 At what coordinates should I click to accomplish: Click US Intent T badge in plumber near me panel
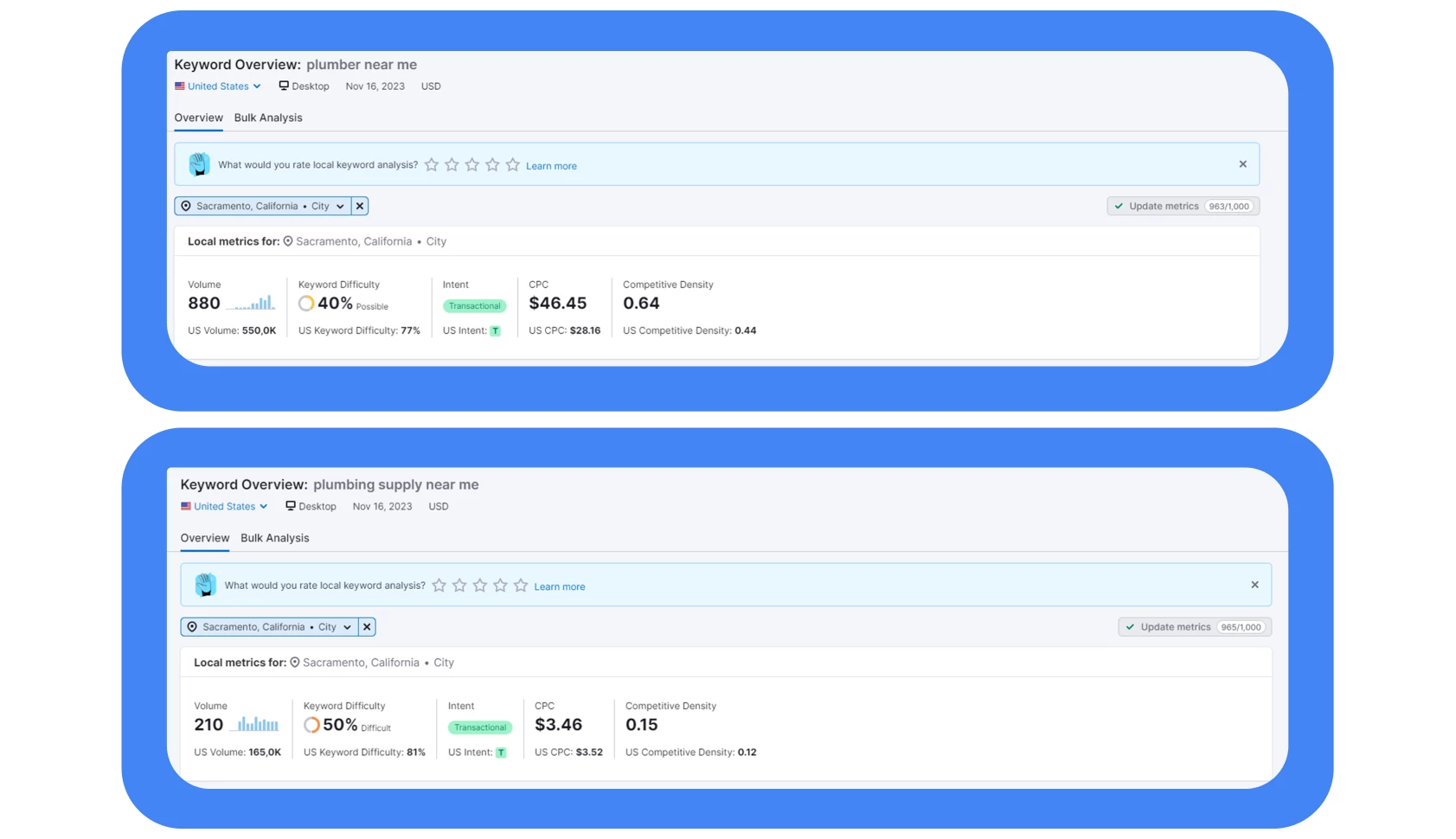coord(495,331)
